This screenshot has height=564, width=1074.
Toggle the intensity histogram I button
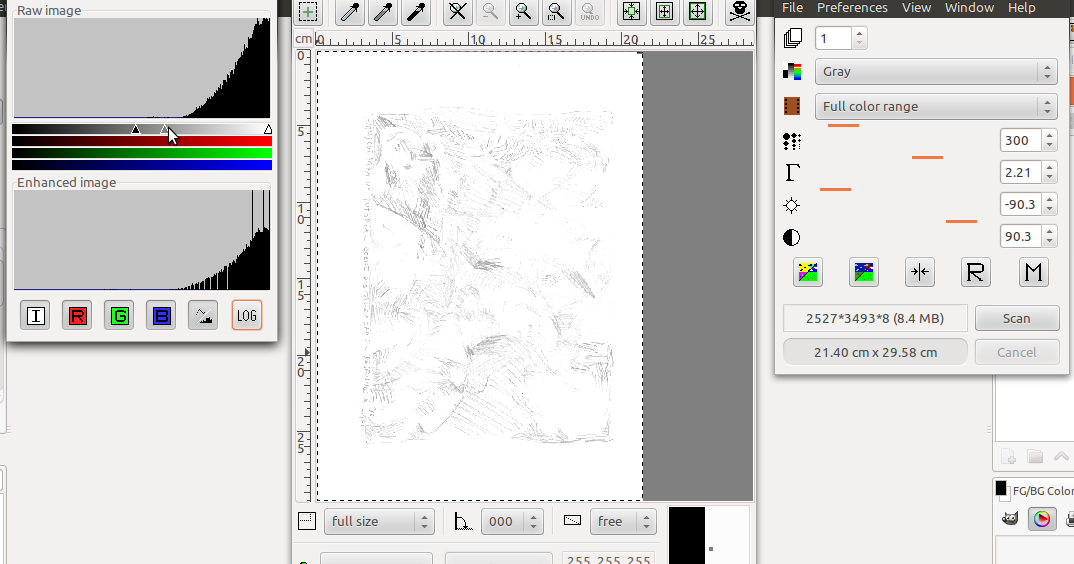[35, 316]
